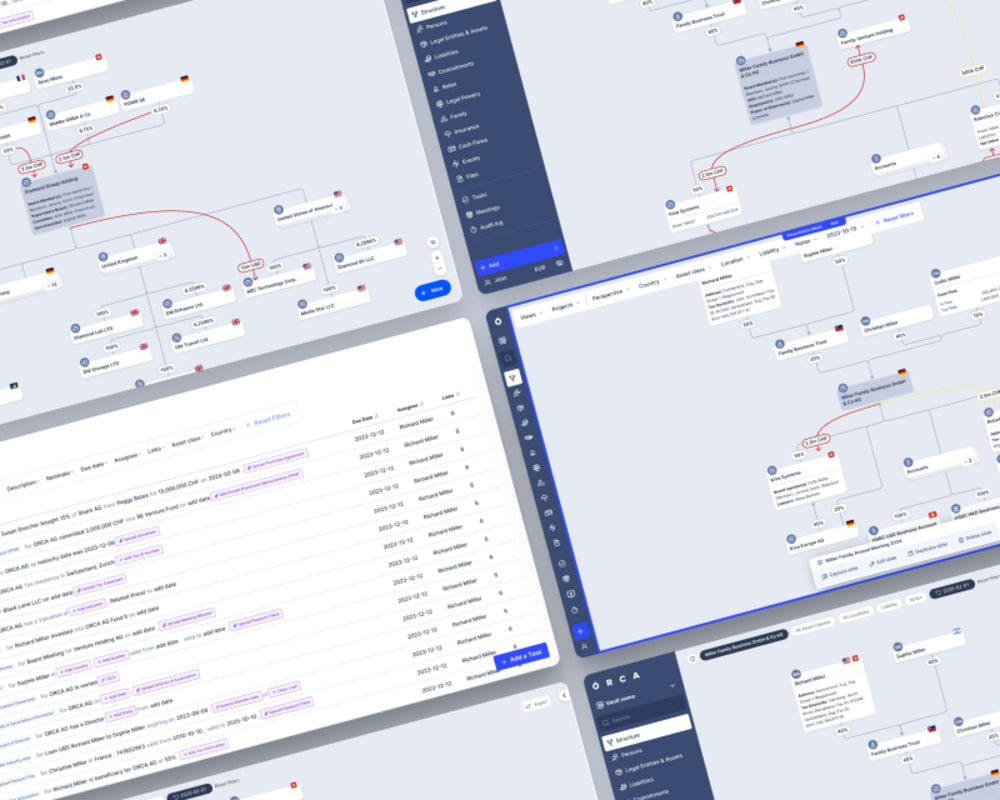This screenshot has width=1000, height=800.
Task: Open the Perspective dropdown in presentation window
Action: point(609,295)
